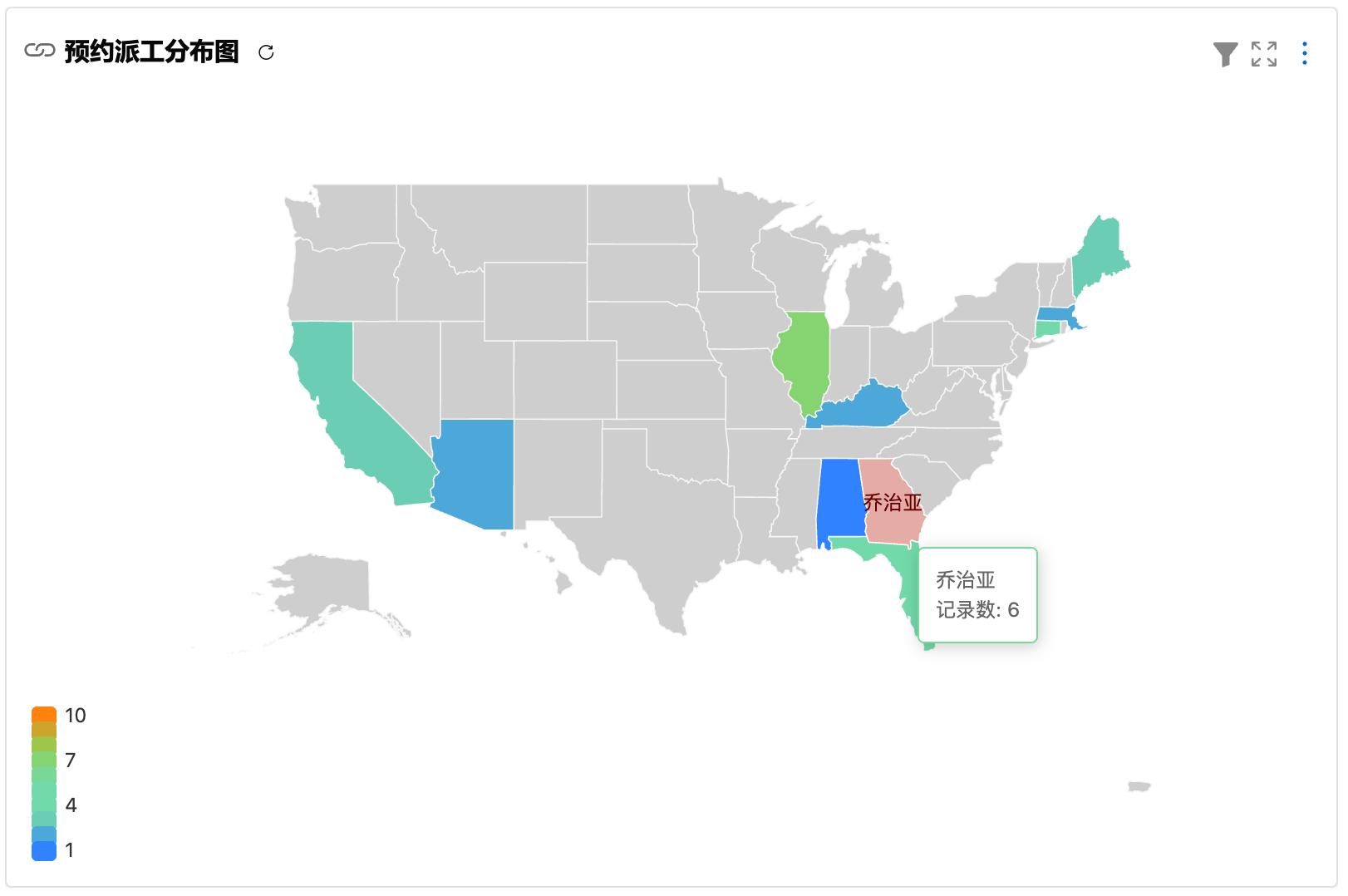Click the link icon beside the chart title
The image size is (1348, 896).
[x=39, y=52]
